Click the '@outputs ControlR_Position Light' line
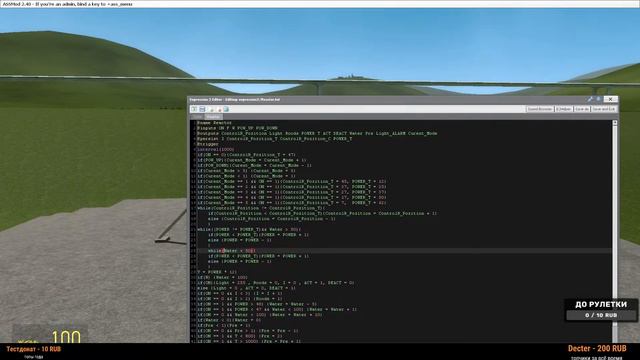The height and width of the screenshot is (360, 640). (317, 133)
